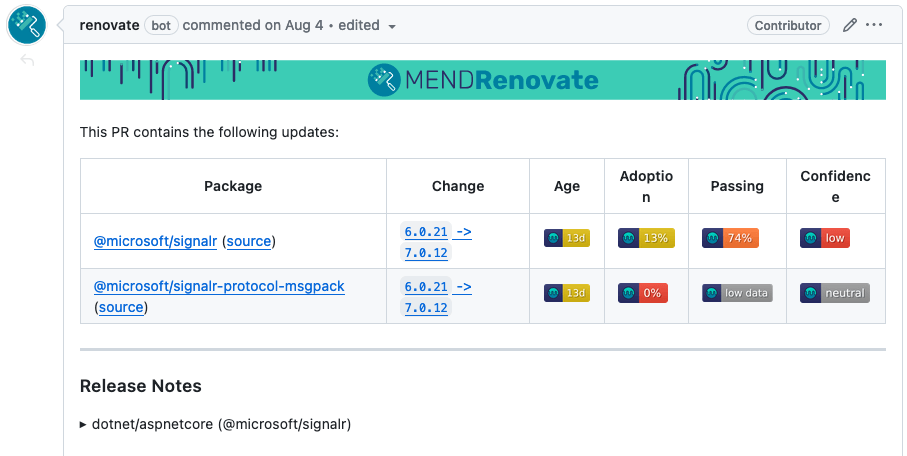This screenshot has height=456, width=907.
Task: Click the low data passing badge
Action: 737,293
